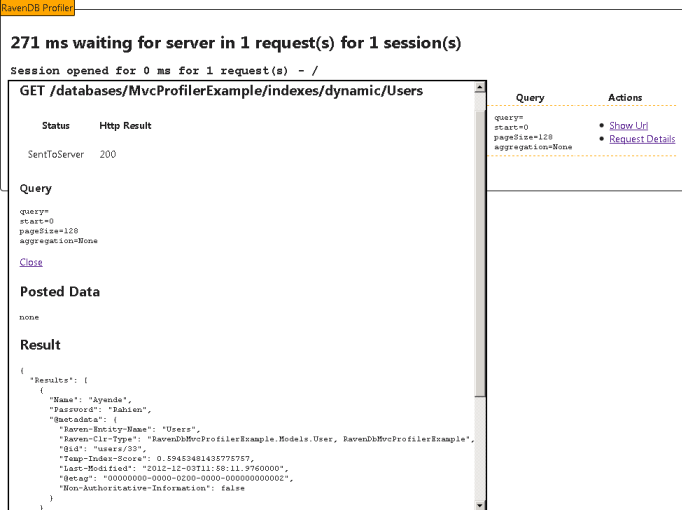This screenshot has height=510, width=682.
Task: Open the Request Details link
Action: [642, 139]
